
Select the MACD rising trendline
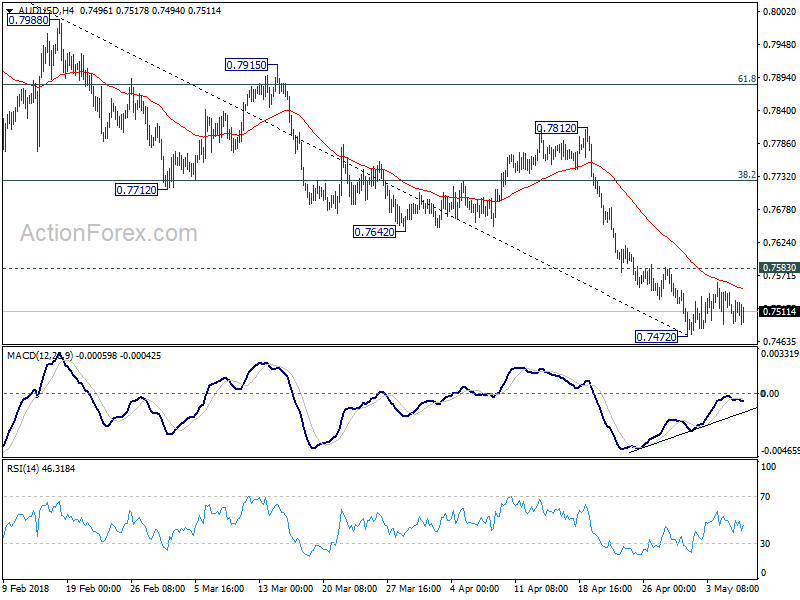coord(694,430)
